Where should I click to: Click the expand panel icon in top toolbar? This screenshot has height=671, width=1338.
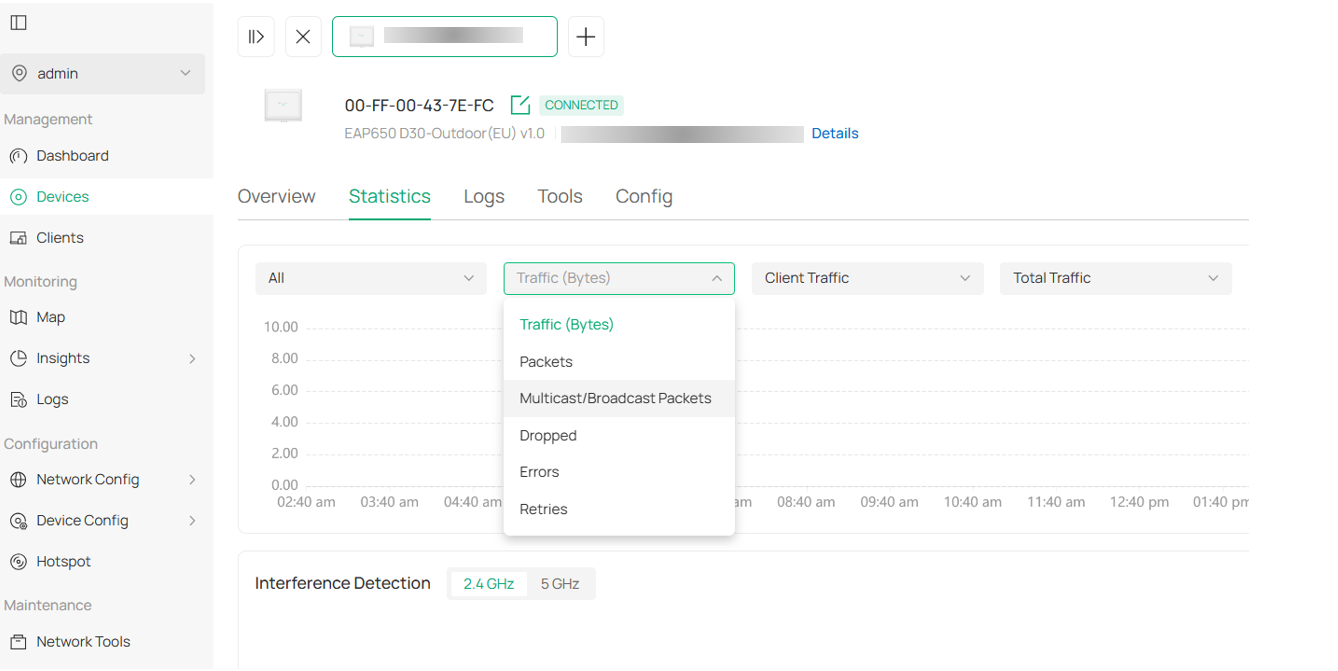tap(256, 37)
